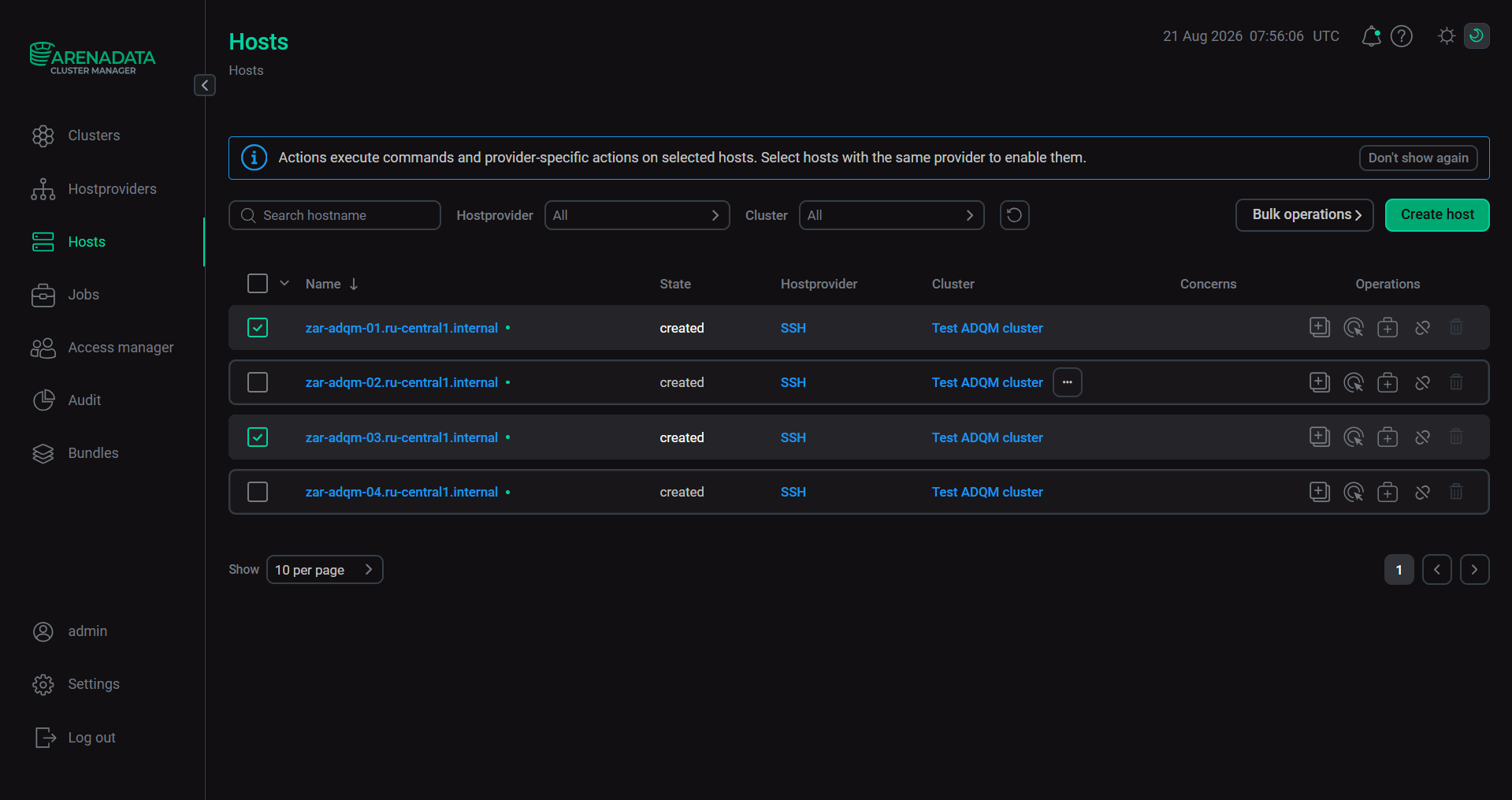Log out from the sidebar
Screen dimensions: 1512x800
[x=91, y=738]
